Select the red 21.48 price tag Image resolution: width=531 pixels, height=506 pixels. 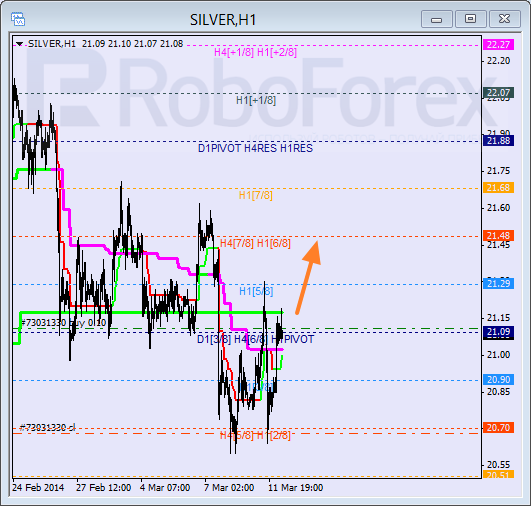[498, 235]
